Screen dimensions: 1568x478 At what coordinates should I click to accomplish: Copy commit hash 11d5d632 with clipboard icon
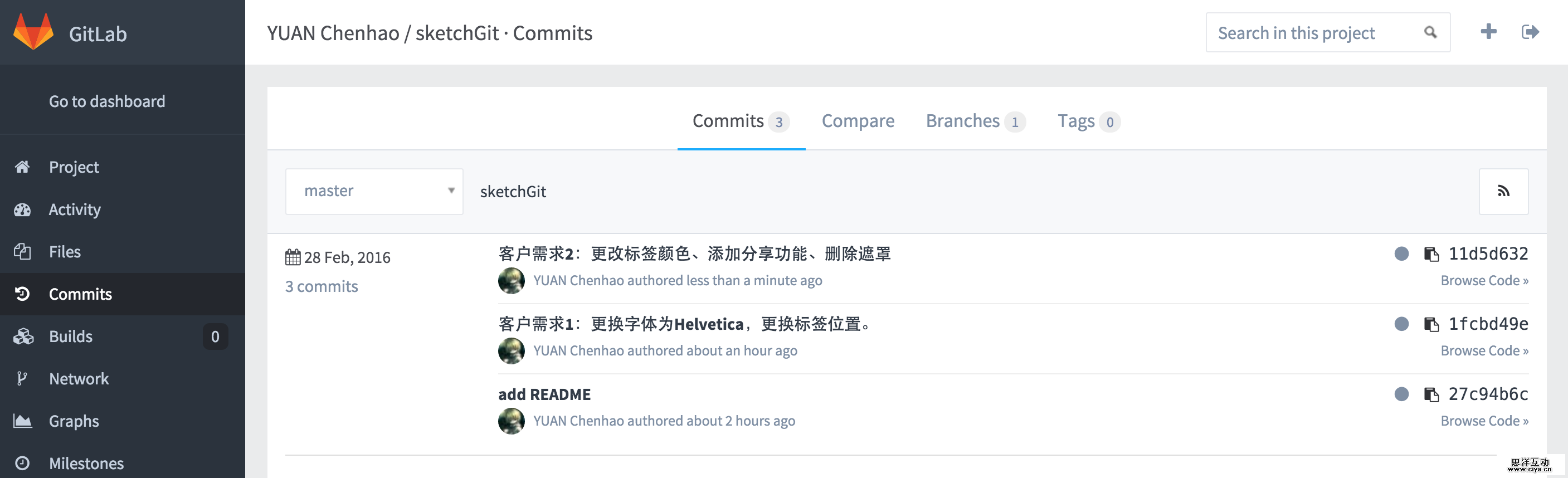[1431, 254]
